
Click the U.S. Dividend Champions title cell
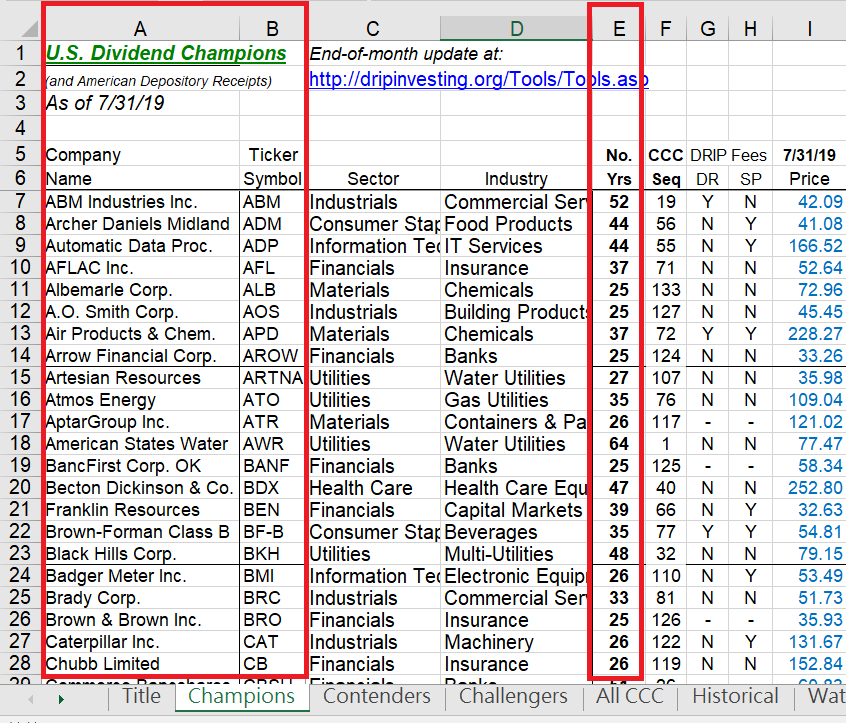(166, 53)
